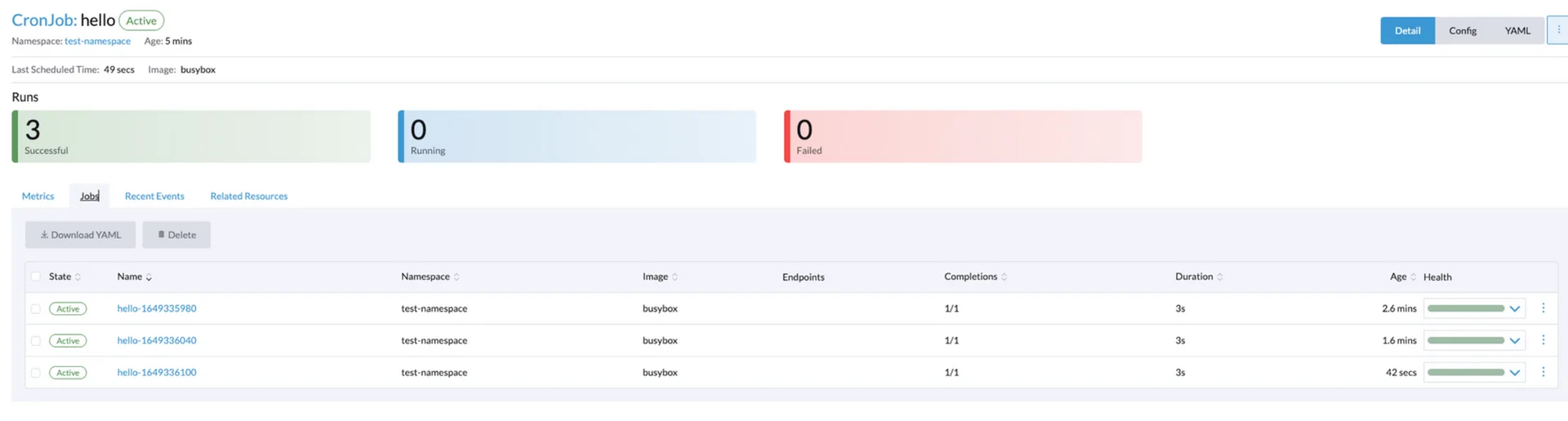Open the Recent Events tab
Image resolution: width=1568 pixels, height=421 pixels.
pos(154,196)
